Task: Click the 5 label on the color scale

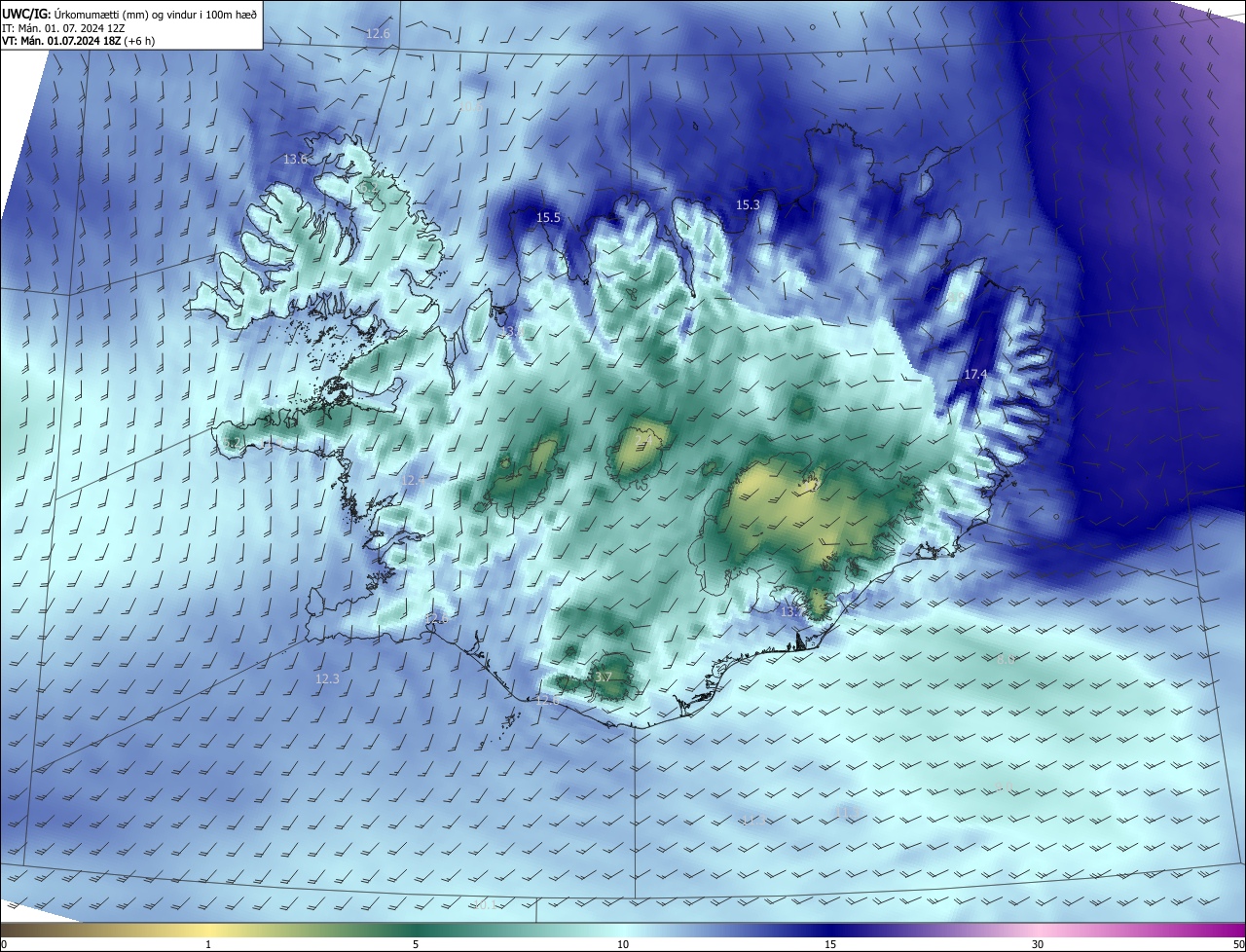Action: click(x=416, y=944)
